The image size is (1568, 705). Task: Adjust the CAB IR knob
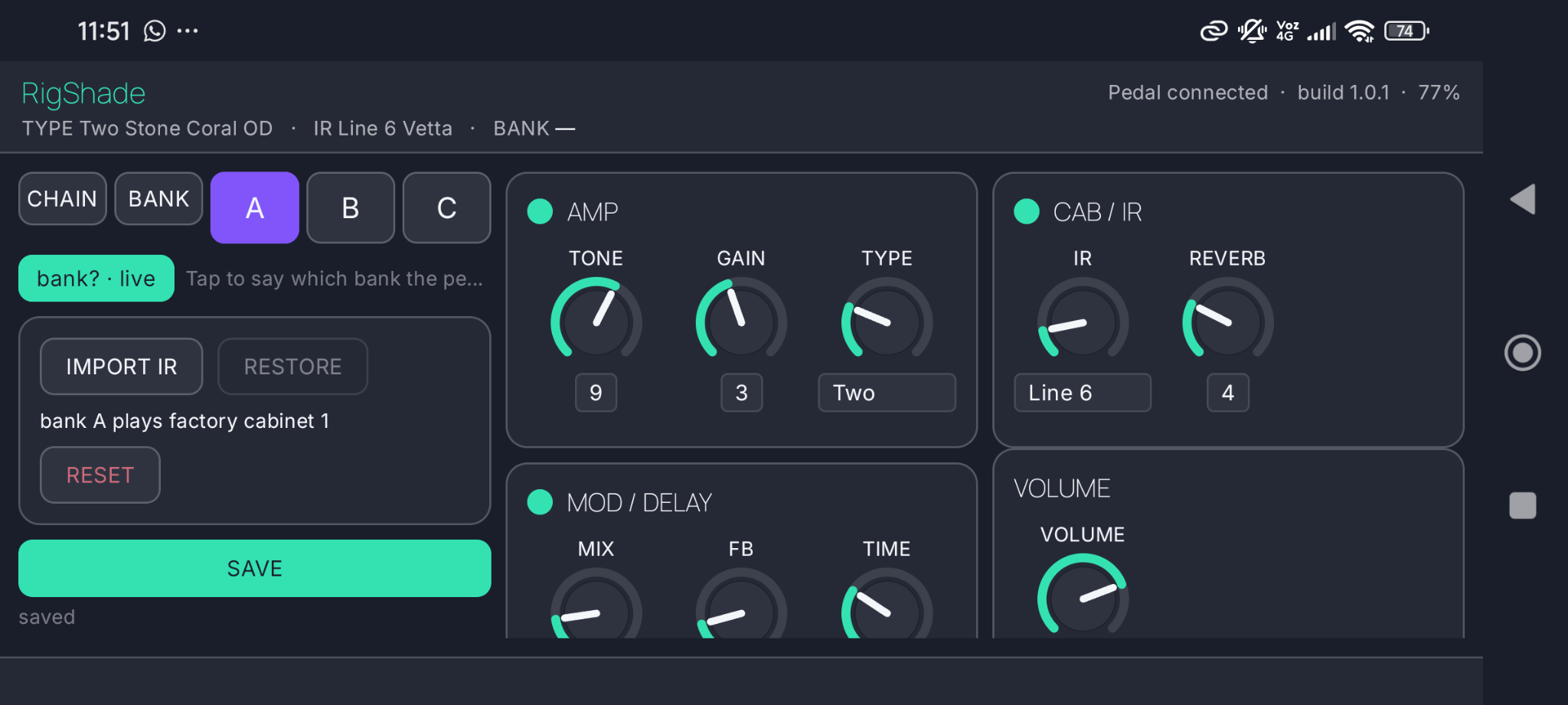[1083, 321]
